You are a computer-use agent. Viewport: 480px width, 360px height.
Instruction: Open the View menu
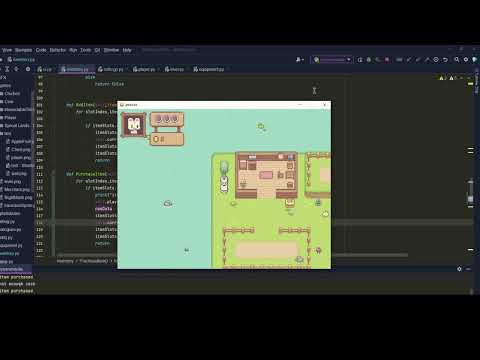coord(7,50)
